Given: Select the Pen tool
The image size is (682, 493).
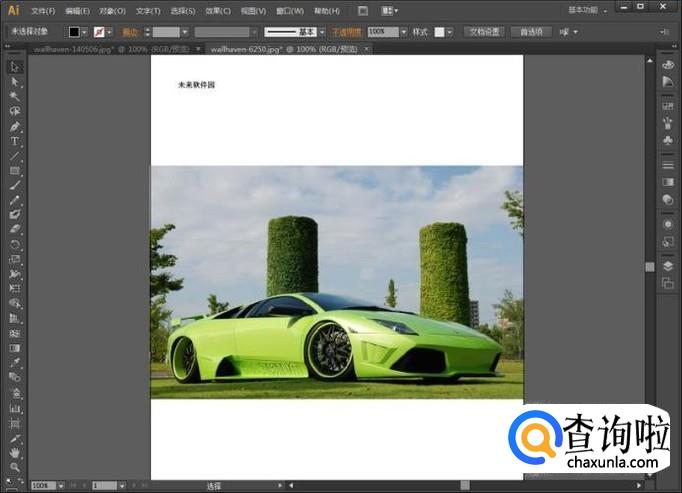Looking at the screenshot, I should 15,127.
